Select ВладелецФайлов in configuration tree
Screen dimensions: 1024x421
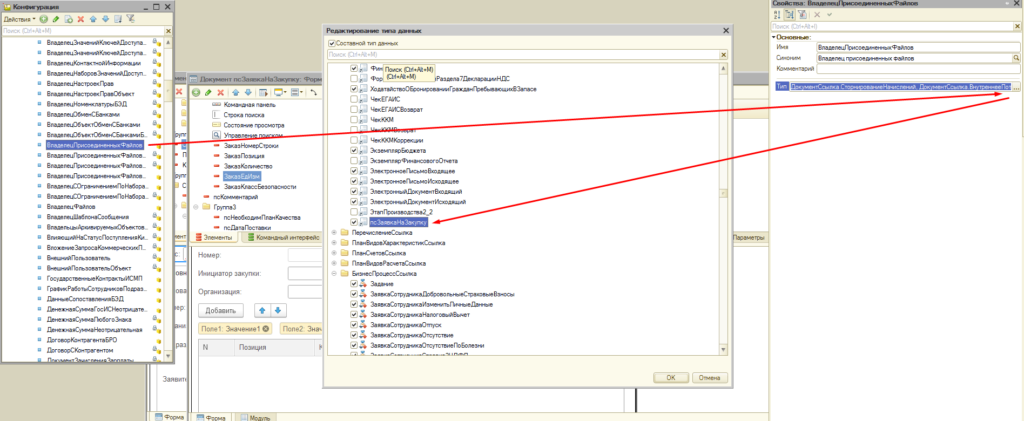pos(71,206)
